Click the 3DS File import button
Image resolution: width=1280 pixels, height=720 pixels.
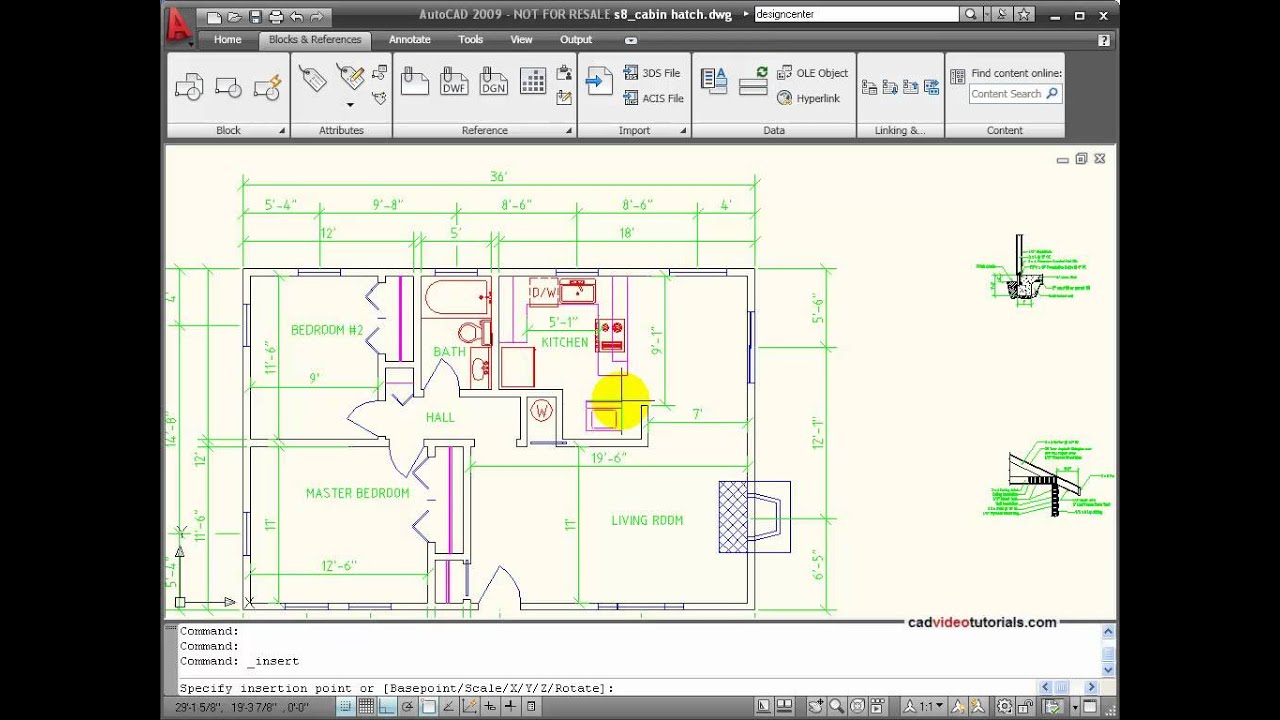click(652, 73)
